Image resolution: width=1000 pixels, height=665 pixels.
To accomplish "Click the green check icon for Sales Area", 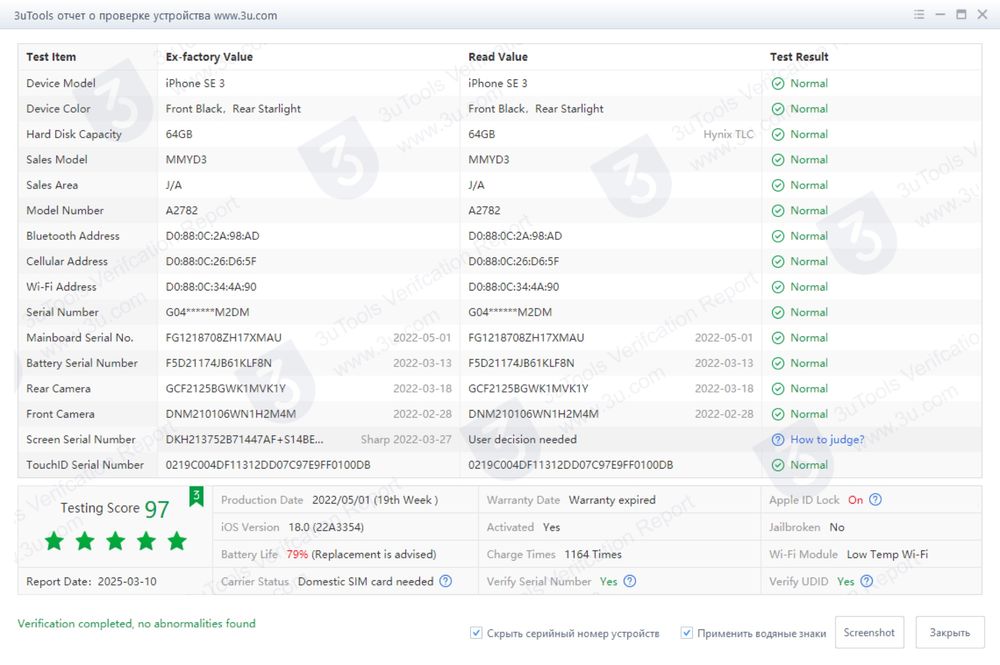I will (x=778, y=186).
